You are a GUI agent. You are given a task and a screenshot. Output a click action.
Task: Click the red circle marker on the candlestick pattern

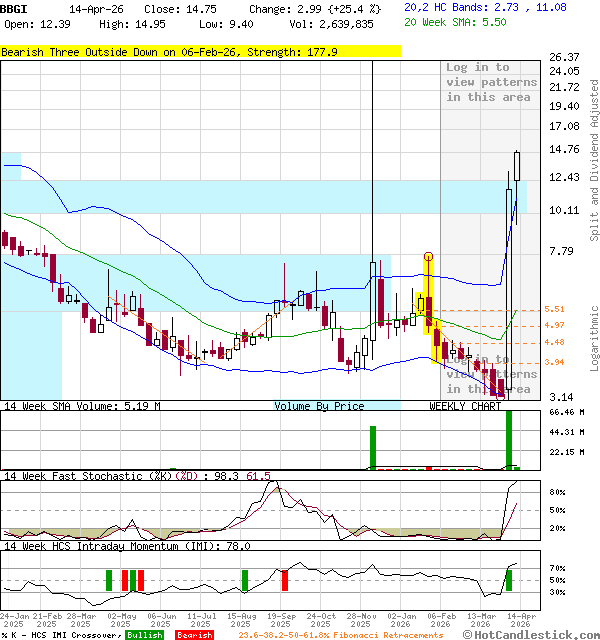click(x=428, y=257)
